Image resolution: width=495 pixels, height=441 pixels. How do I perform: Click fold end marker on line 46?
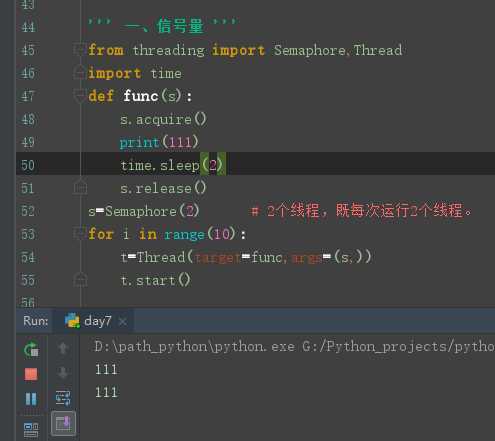click(79, 72)
